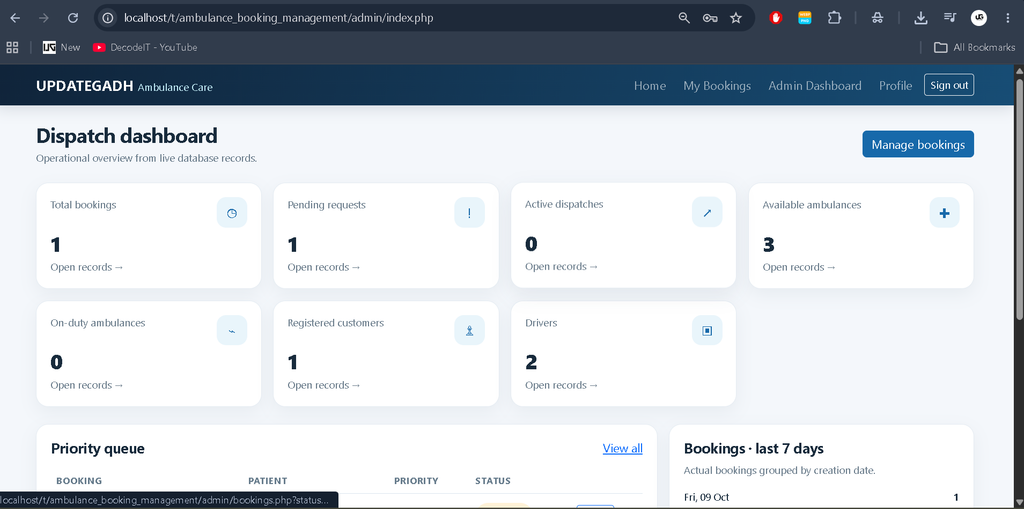
Task: Click the 'Bookings · last 7 days' heading
Action: click(x=754, y=448)
